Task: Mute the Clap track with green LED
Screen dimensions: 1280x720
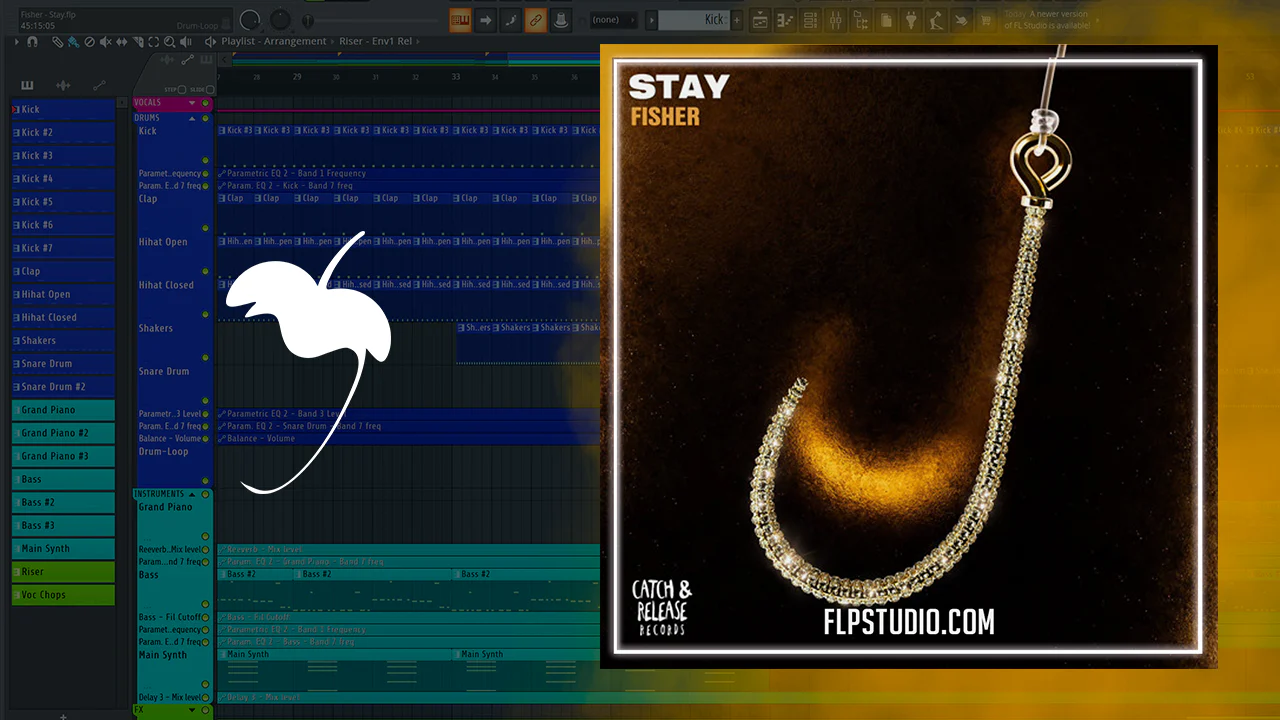Action: pyautogui.click(x=206, y=228)
